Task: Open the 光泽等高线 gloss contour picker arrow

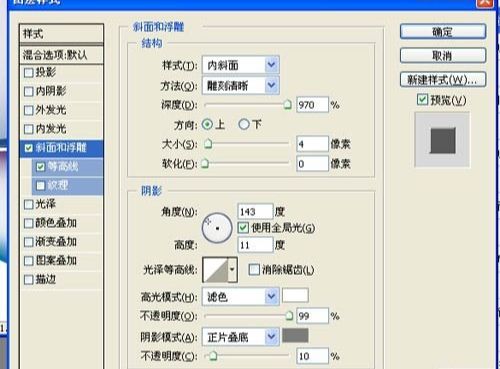Action: [232, 269]
